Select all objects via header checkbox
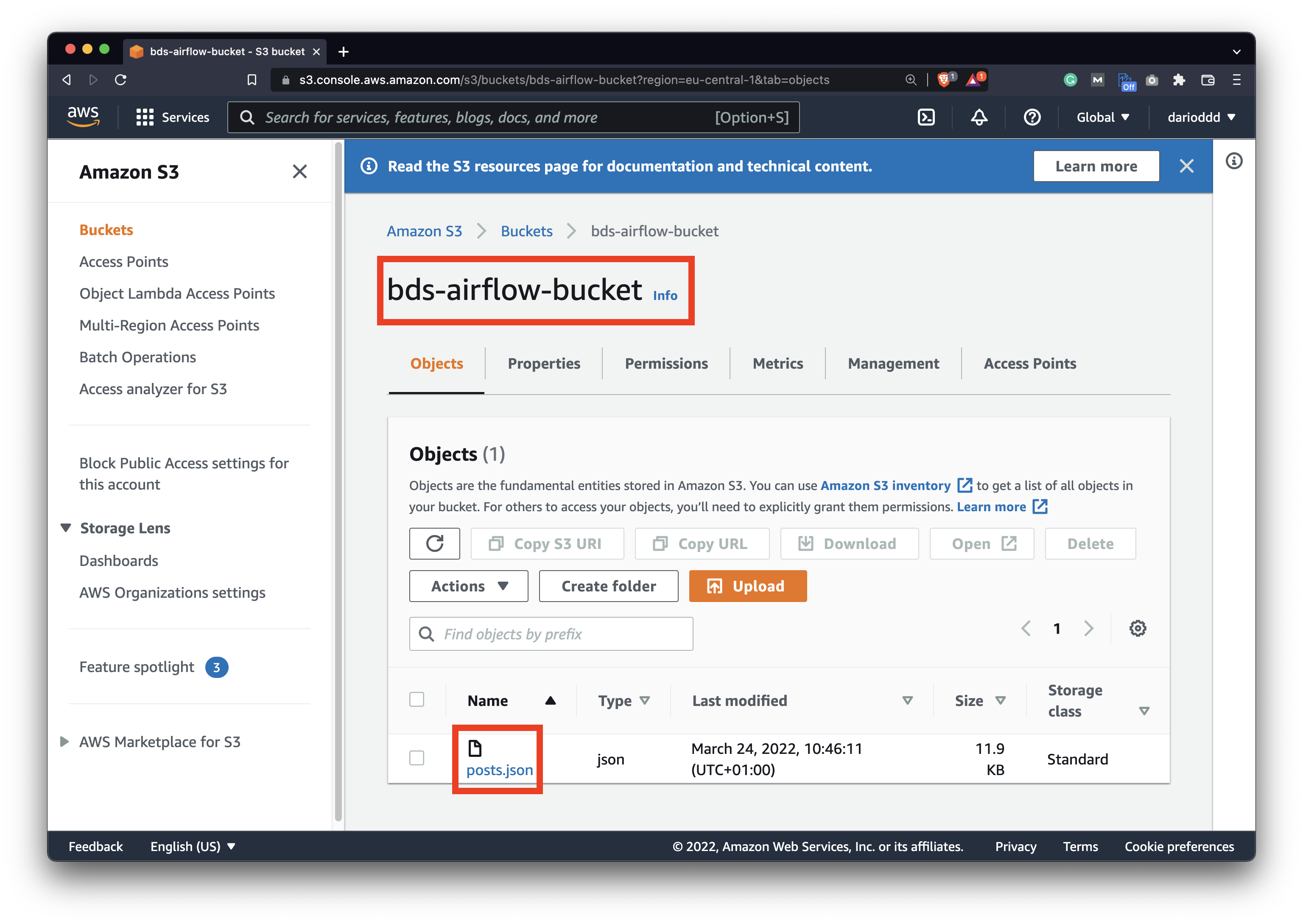Screen dimensions: 1303x924 pyautogui.click(x=417, y=699)
